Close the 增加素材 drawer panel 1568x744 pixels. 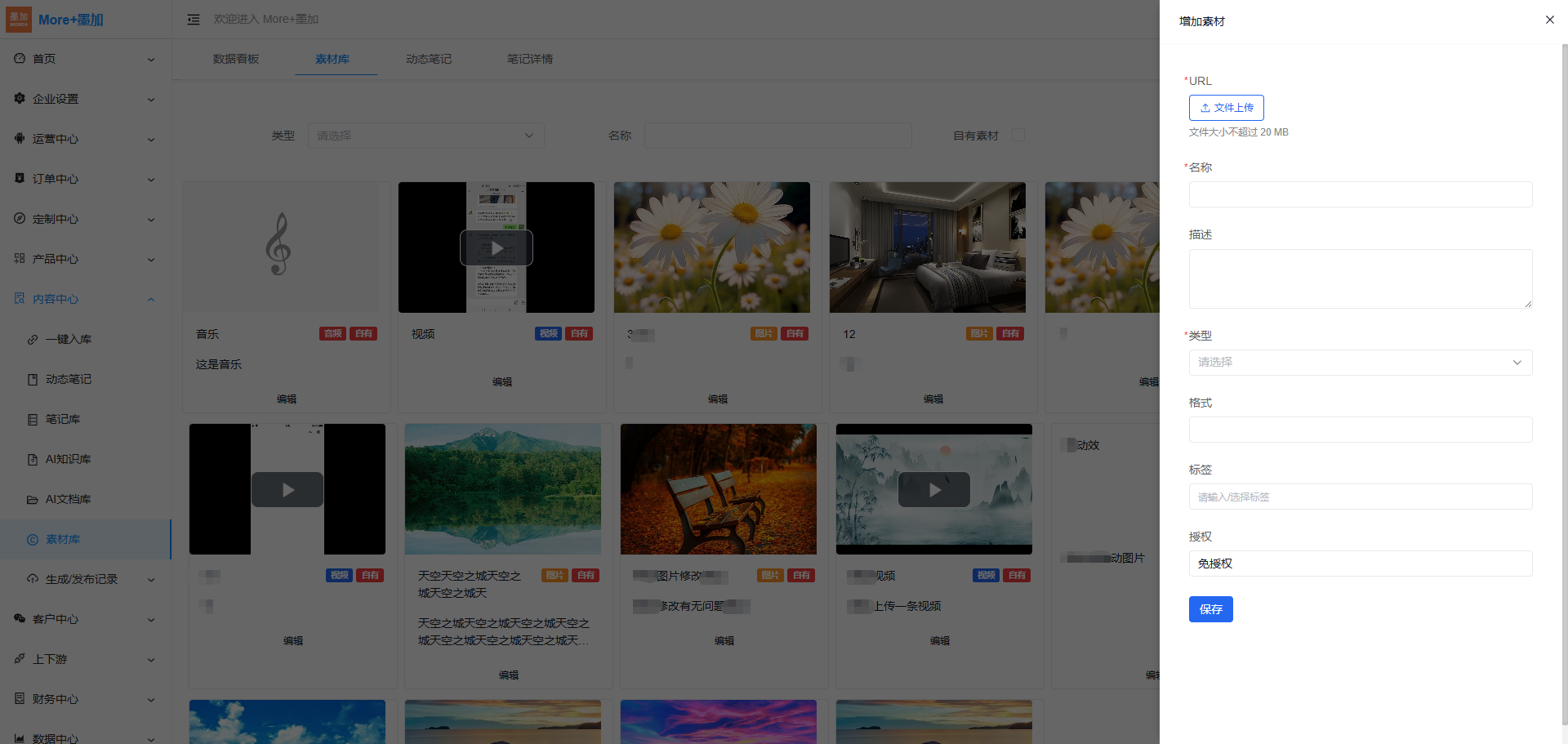(x=1549, y=20)
